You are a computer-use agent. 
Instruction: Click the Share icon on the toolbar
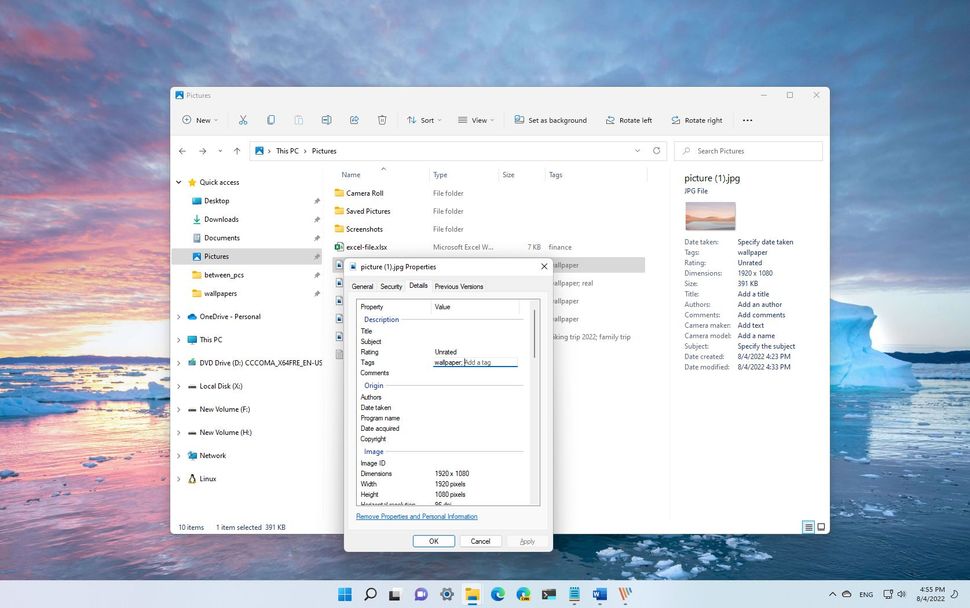(x=355, y=120)
